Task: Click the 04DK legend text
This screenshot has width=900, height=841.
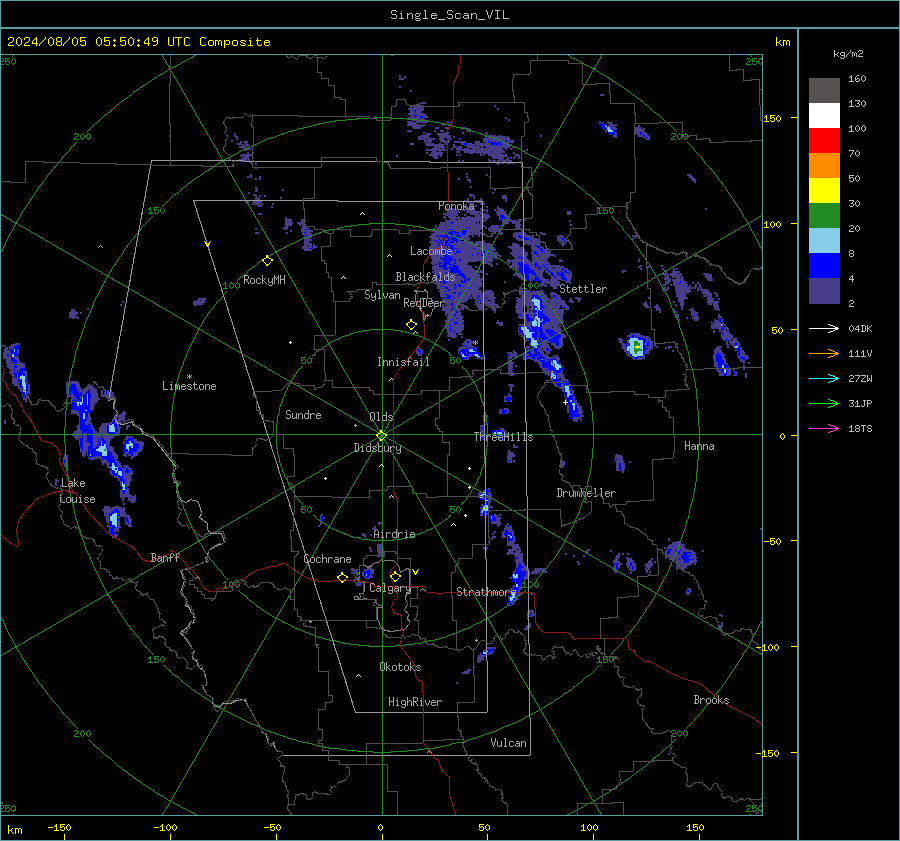Action: click(860, 329)
